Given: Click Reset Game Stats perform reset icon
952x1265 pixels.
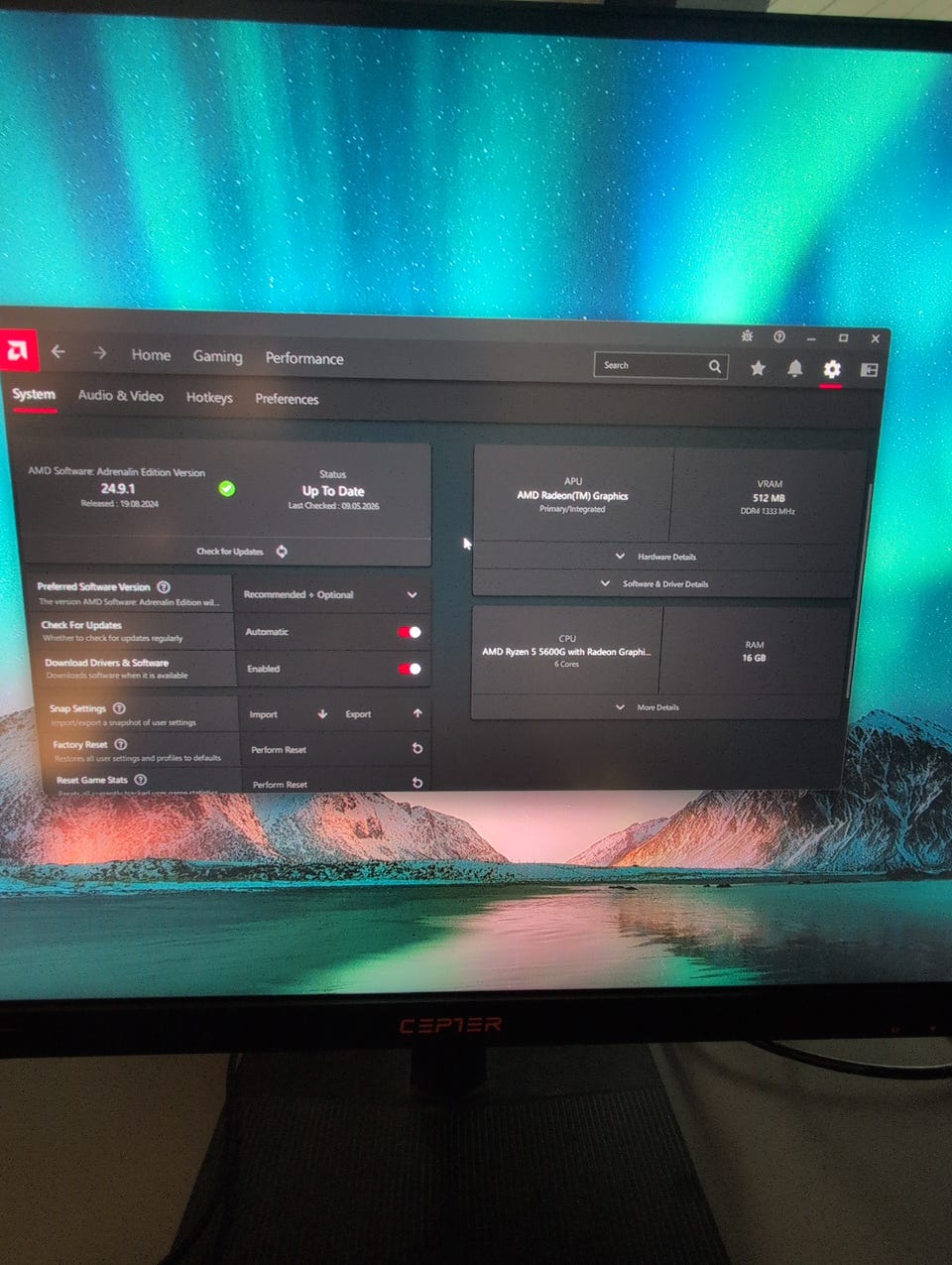Looking at the screenshot, I should 417,783.
